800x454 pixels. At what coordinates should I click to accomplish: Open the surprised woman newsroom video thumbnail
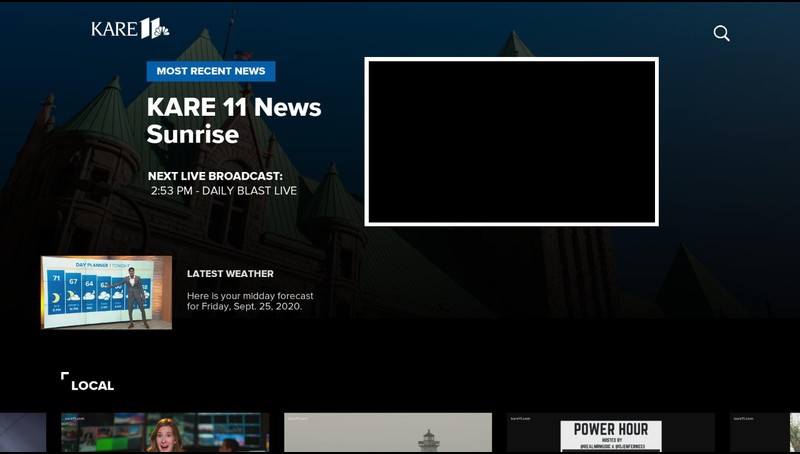[x=165, y=433]
